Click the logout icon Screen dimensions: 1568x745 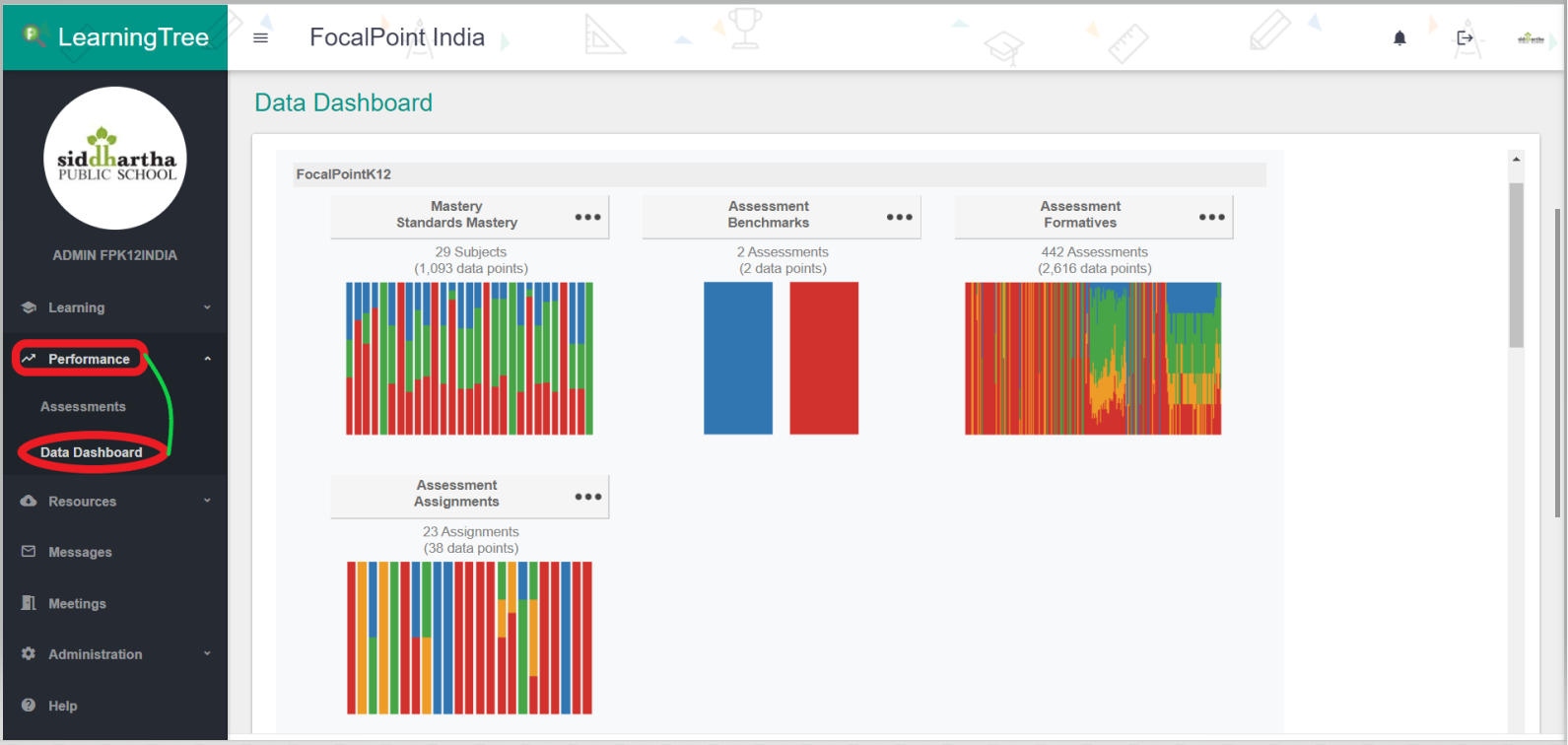click(1465, 38)
